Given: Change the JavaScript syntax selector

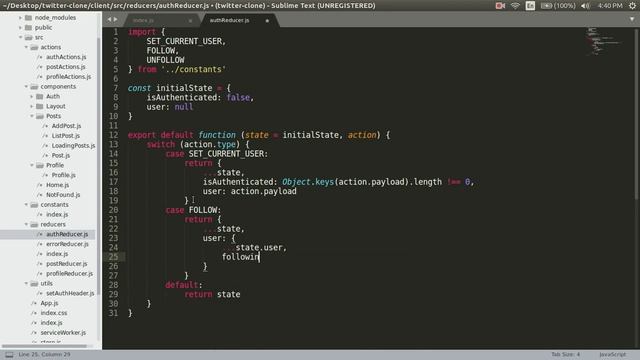Looking at the screenshot, I should [612, 354].
